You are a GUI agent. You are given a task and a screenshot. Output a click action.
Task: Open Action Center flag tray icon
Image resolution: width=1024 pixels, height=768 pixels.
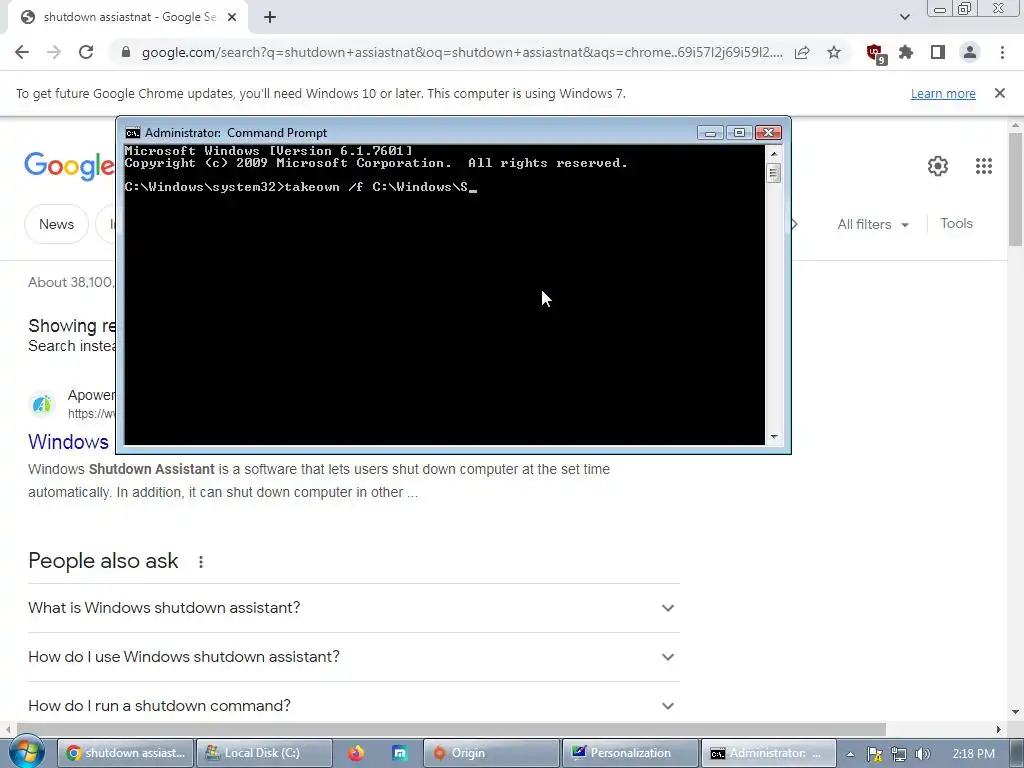point(874,754)
